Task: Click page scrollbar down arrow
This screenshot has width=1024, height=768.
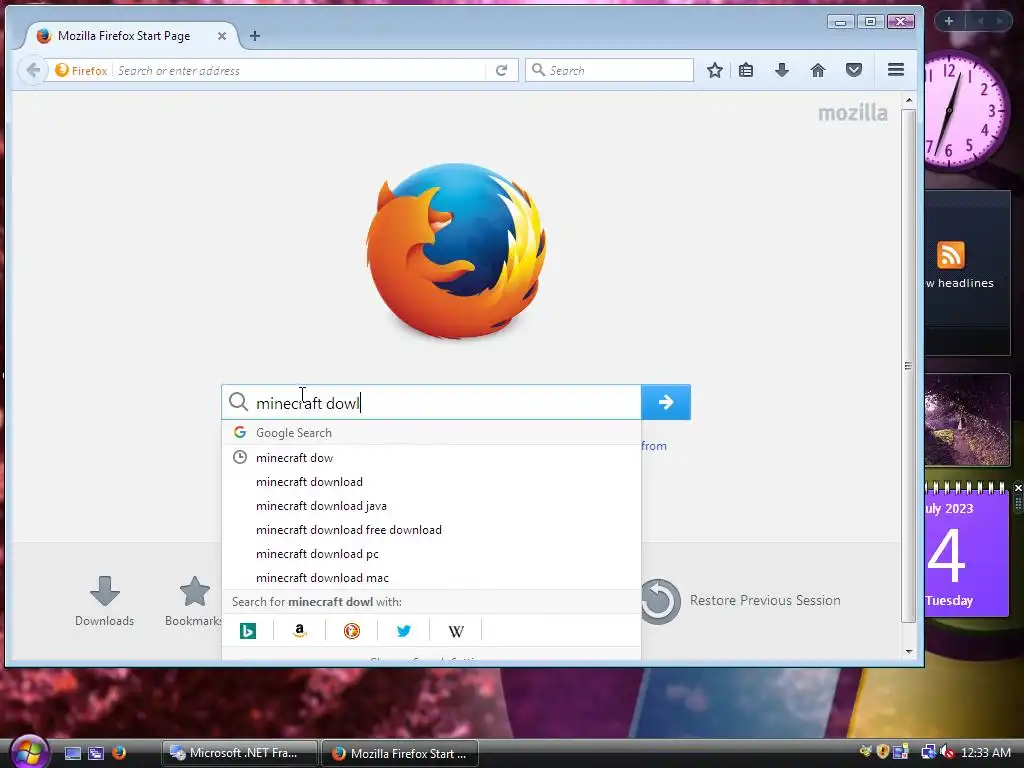Action: pos(908,651)
